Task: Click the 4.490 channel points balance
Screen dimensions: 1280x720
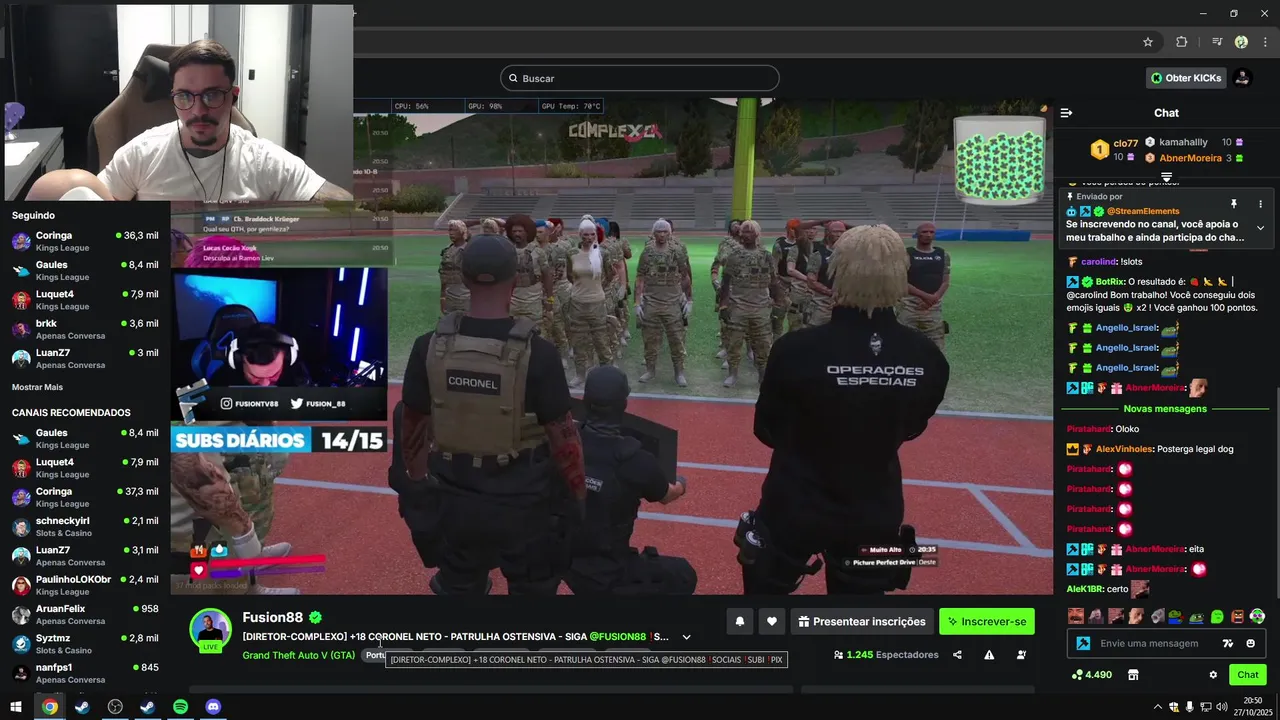Action: point(1091,675)
